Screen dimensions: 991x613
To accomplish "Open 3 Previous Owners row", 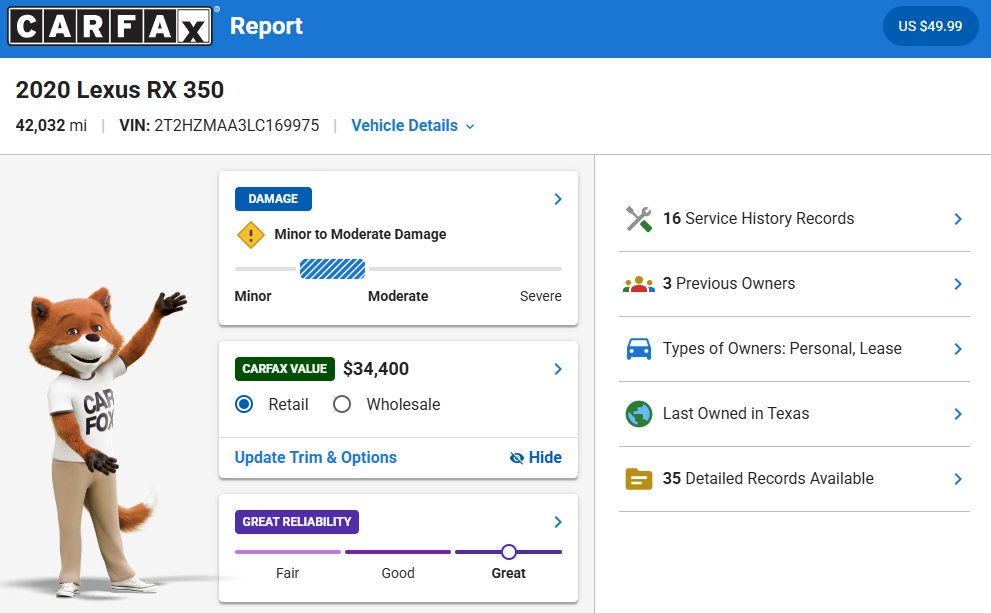I will [794, 284].
